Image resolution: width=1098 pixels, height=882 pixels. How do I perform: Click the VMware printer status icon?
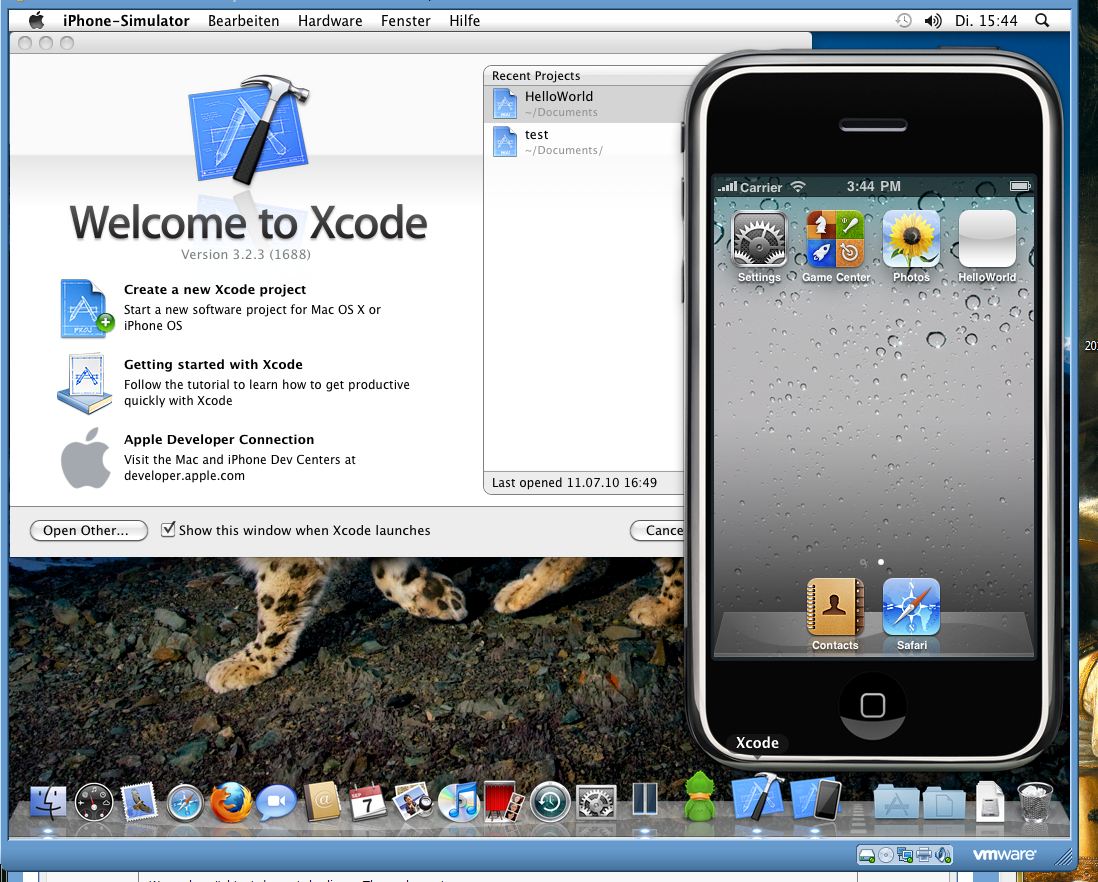pyautogui.click(x=924, y=855)
